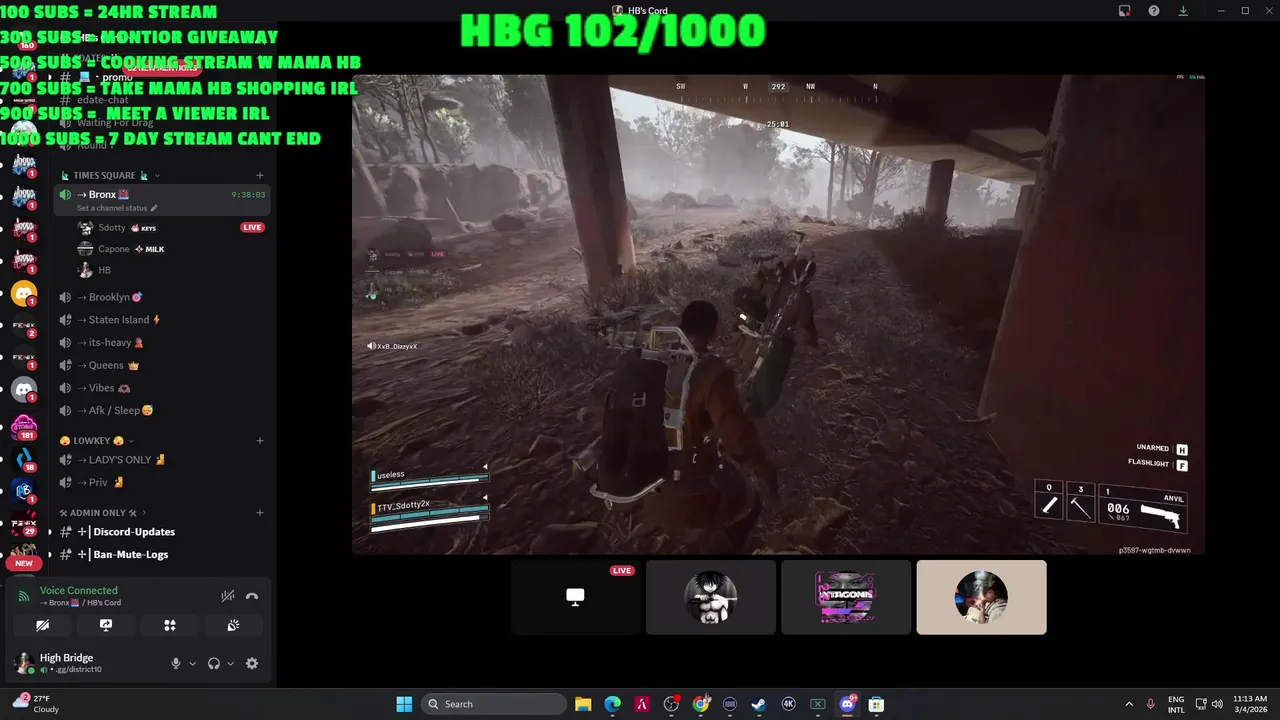Open Steam from taskbar
Image resolution: width=1280 pixels, height=720 pixels.
tap(759, 704)
